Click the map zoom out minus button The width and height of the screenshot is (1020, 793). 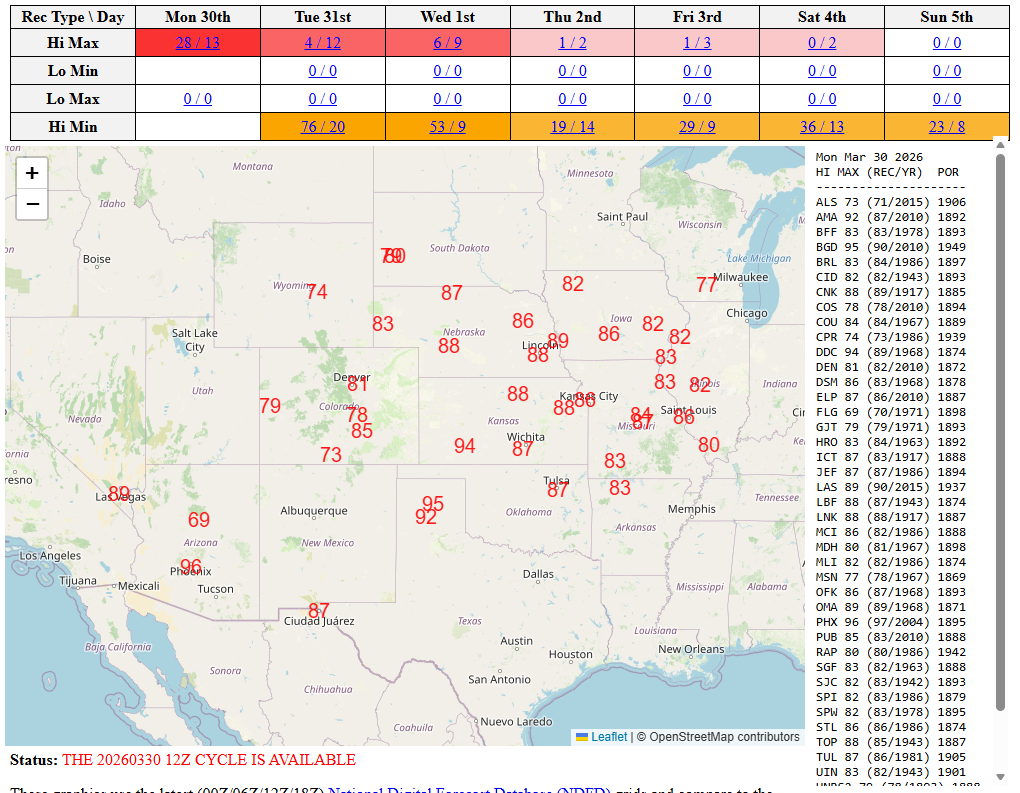32,204
